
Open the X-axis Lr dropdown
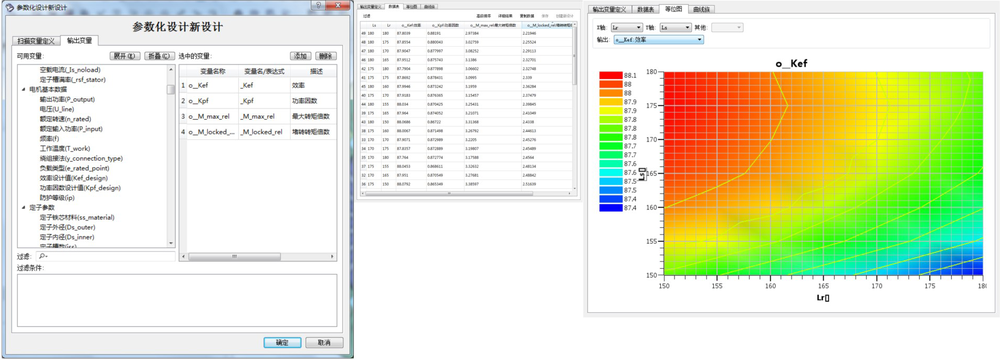point(626,27)
